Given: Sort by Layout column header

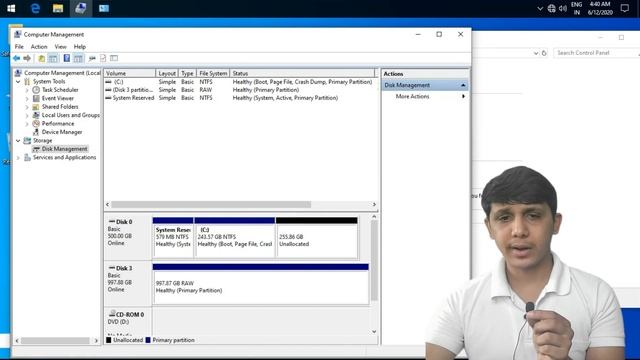Looking at the screenshot, I should 167,73.
